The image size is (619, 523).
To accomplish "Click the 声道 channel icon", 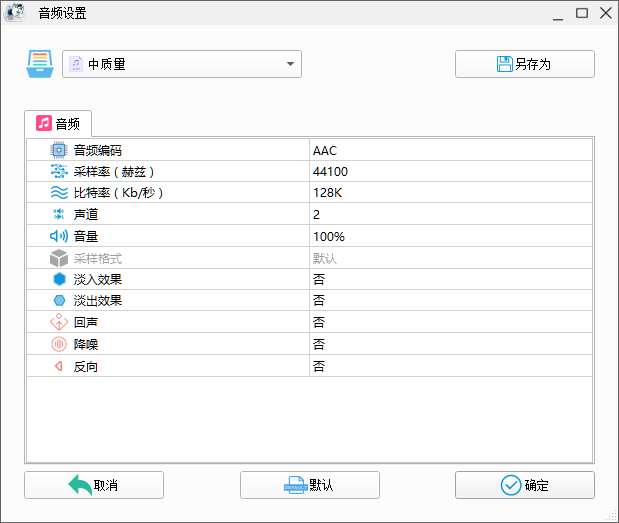I will (59, 214).
